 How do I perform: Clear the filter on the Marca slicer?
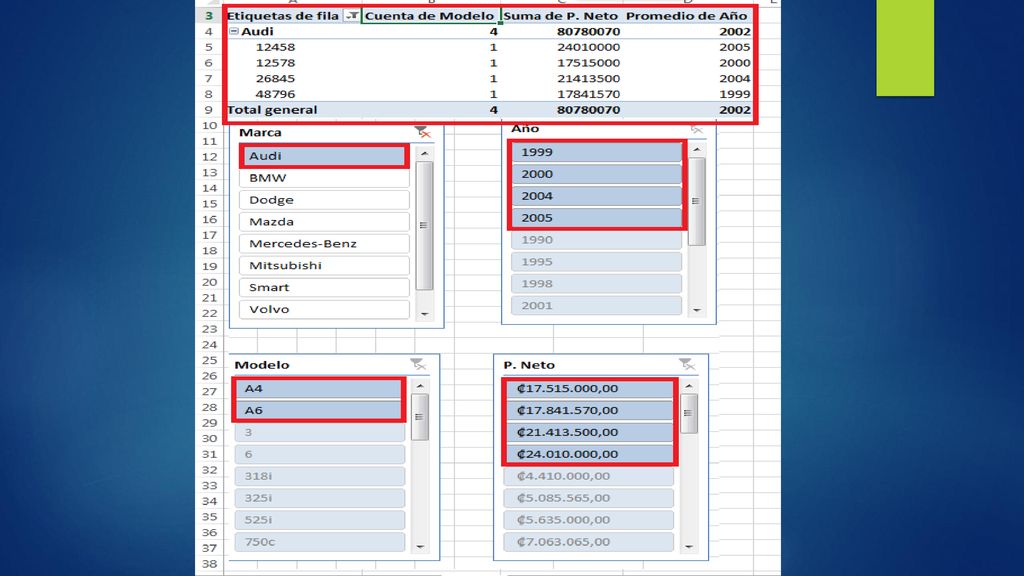423,133
